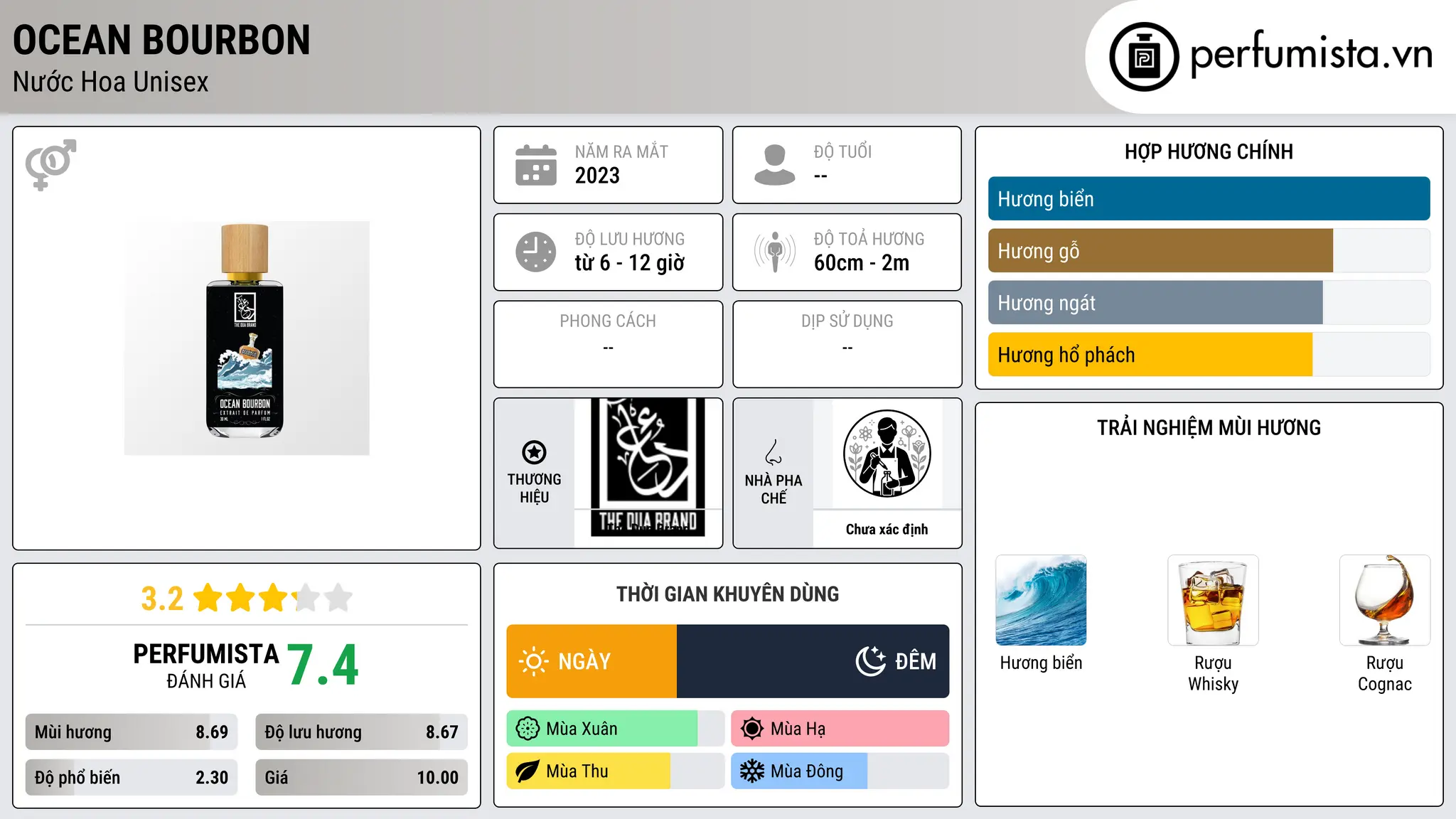Click the sillage icon beside Độ toả hương
The width and height of the screenshot is (1456, 819).
click(x=774, y=252)
